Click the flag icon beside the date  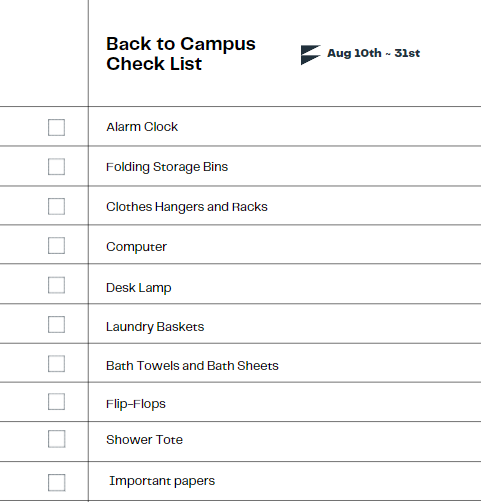point(311,55)
